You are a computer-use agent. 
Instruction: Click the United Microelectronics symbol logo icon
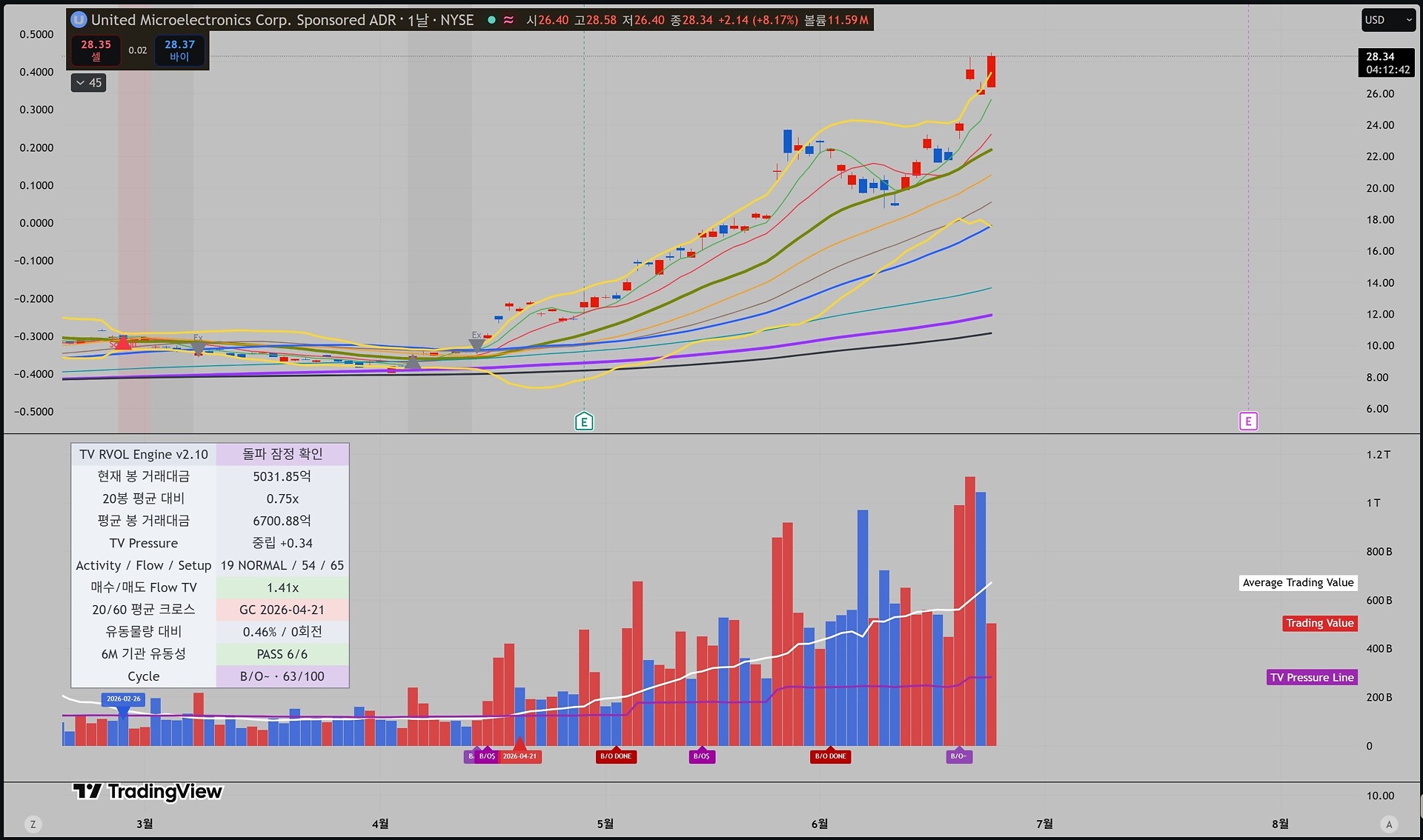click(x=79, y=20)
